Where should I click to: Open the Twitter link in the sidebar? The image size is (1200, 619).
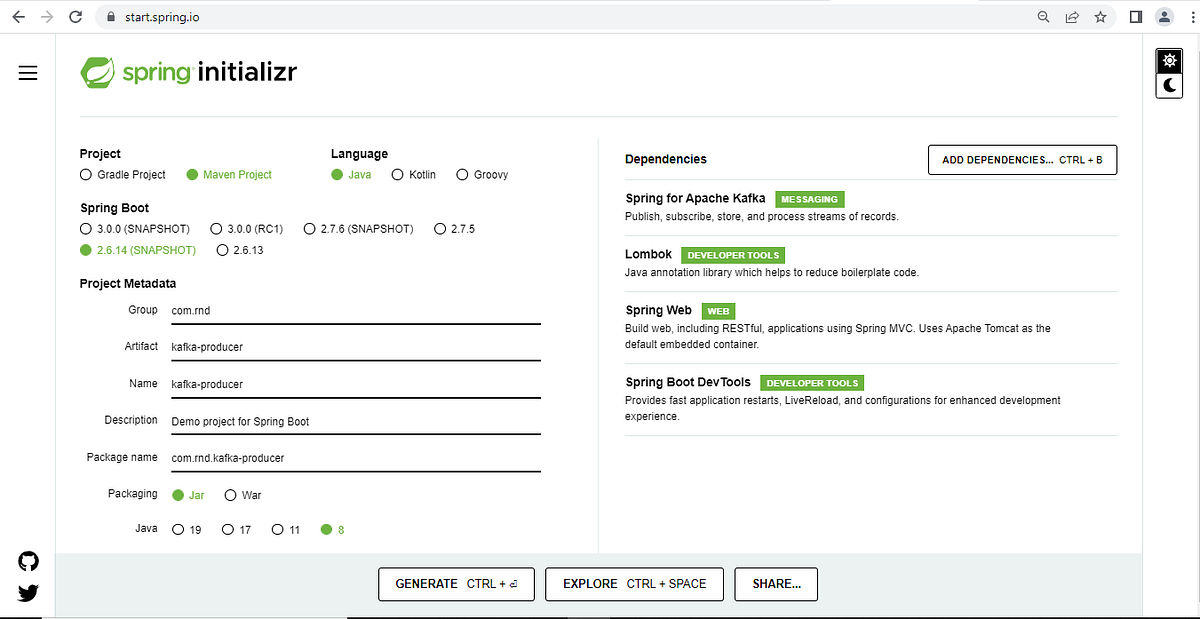click(x=27, y=592)
